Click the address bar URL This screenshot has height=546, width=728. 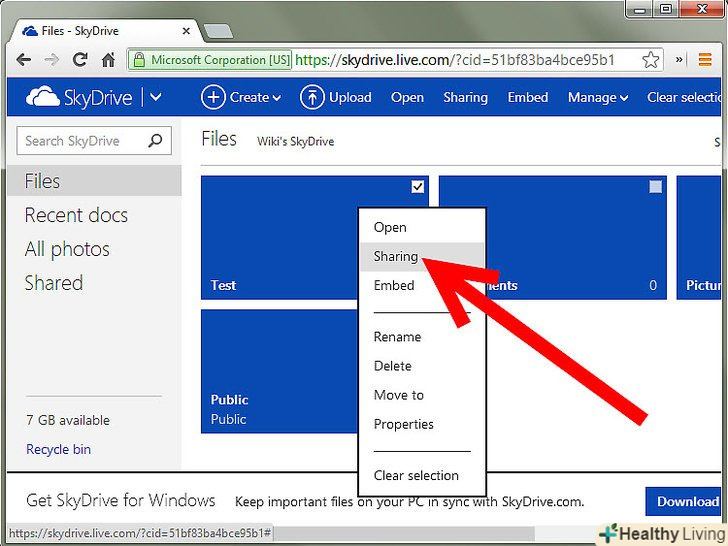tap(455, 60)
